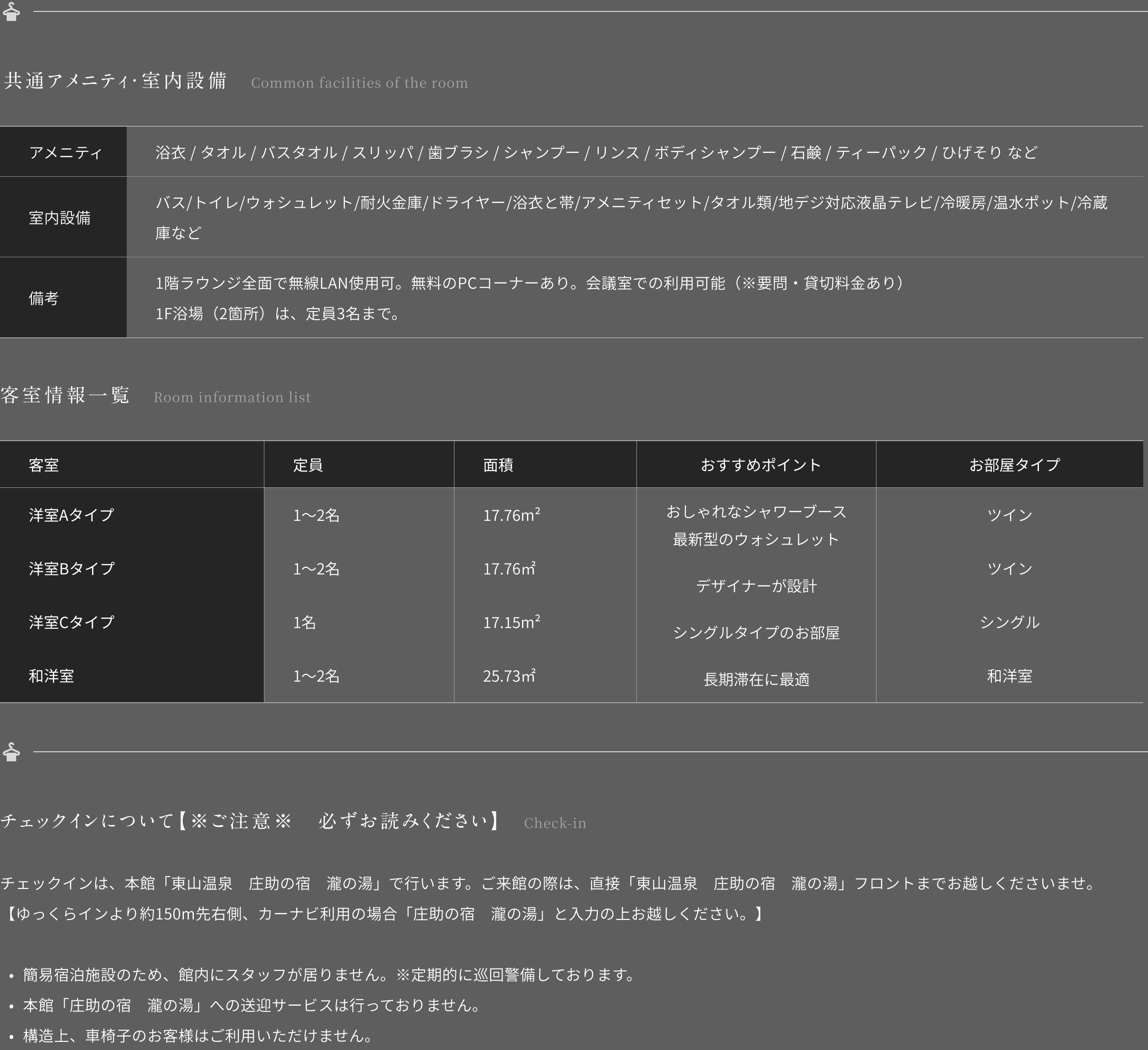Select the アメニティ row label

pyautogui.click(x=65, y=152)
